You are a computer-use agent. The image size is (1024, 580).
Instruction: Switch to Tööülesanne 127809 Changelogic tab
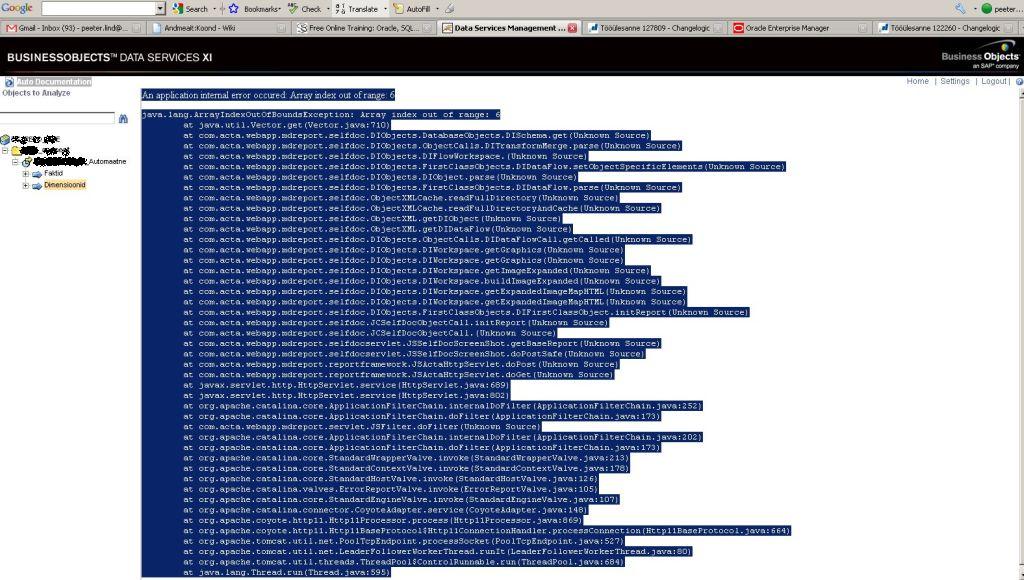tap(654, 28)
